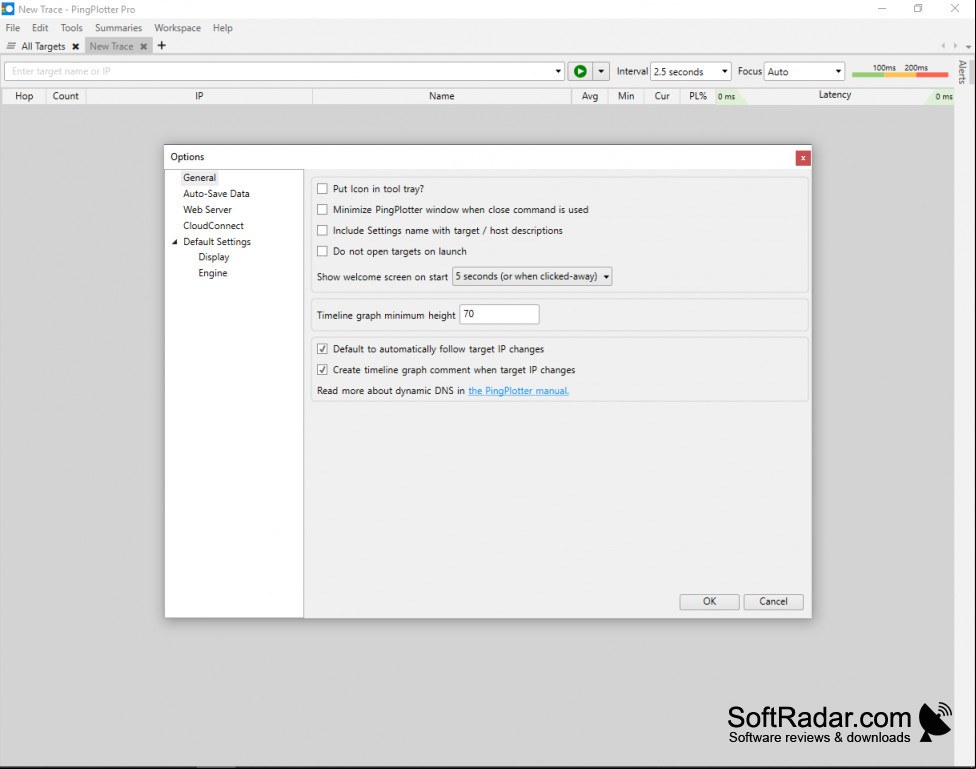Open the Workspace menu
The image size is (976, 769).
[177, 28]
